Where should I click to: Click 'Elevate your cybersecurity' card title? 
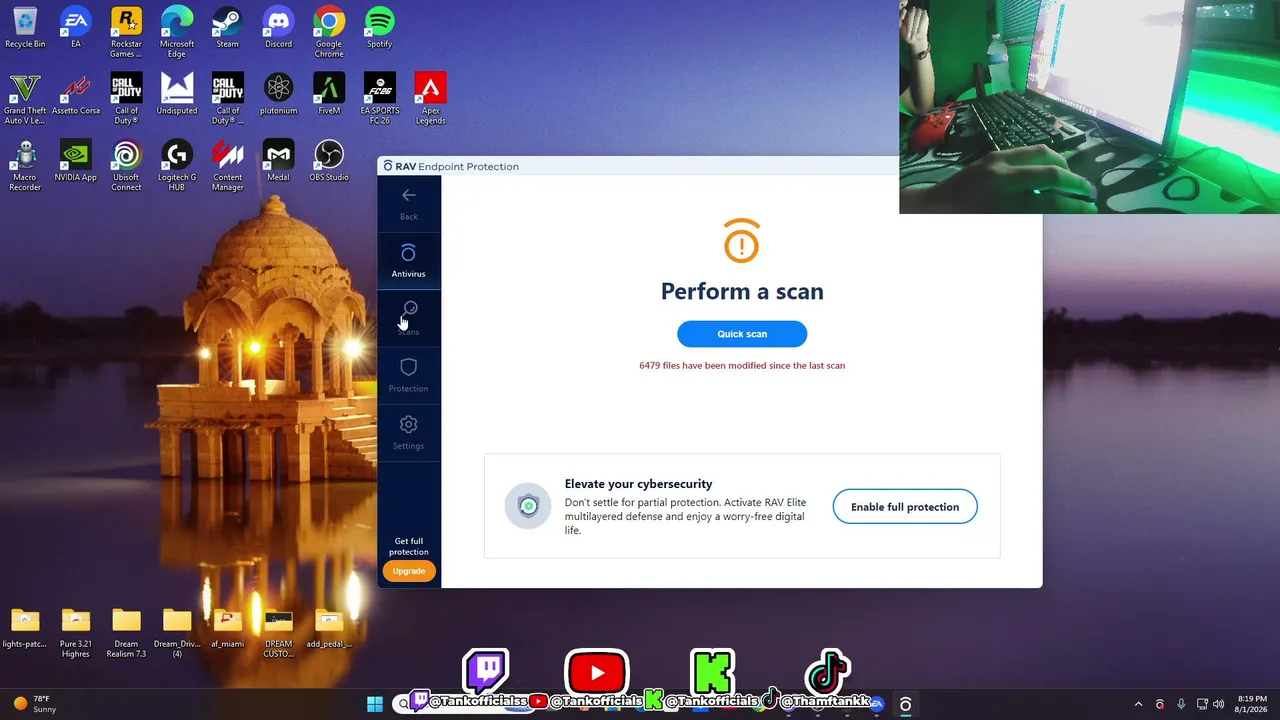[x=639, y=484]
